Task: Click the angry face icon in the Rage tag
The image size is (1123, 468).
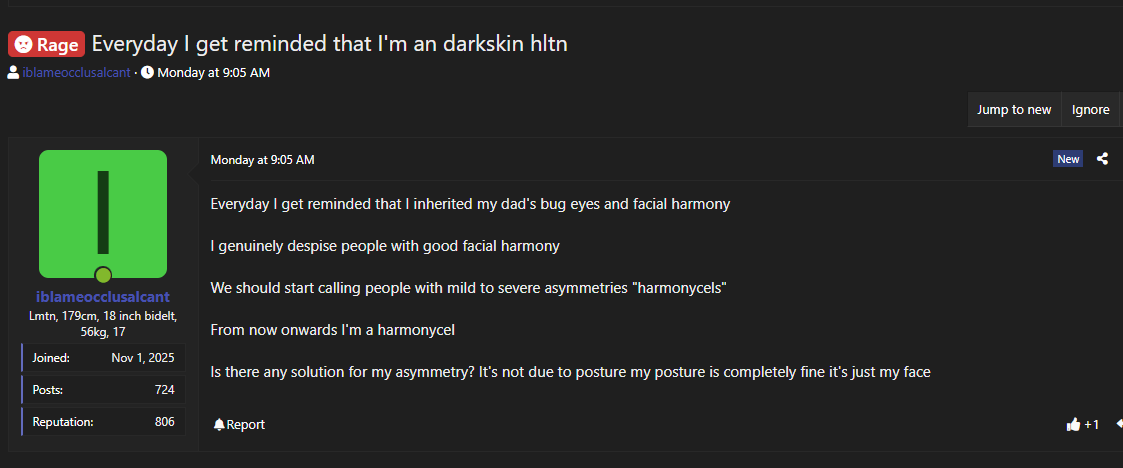Action: click(x=22, y=44)
